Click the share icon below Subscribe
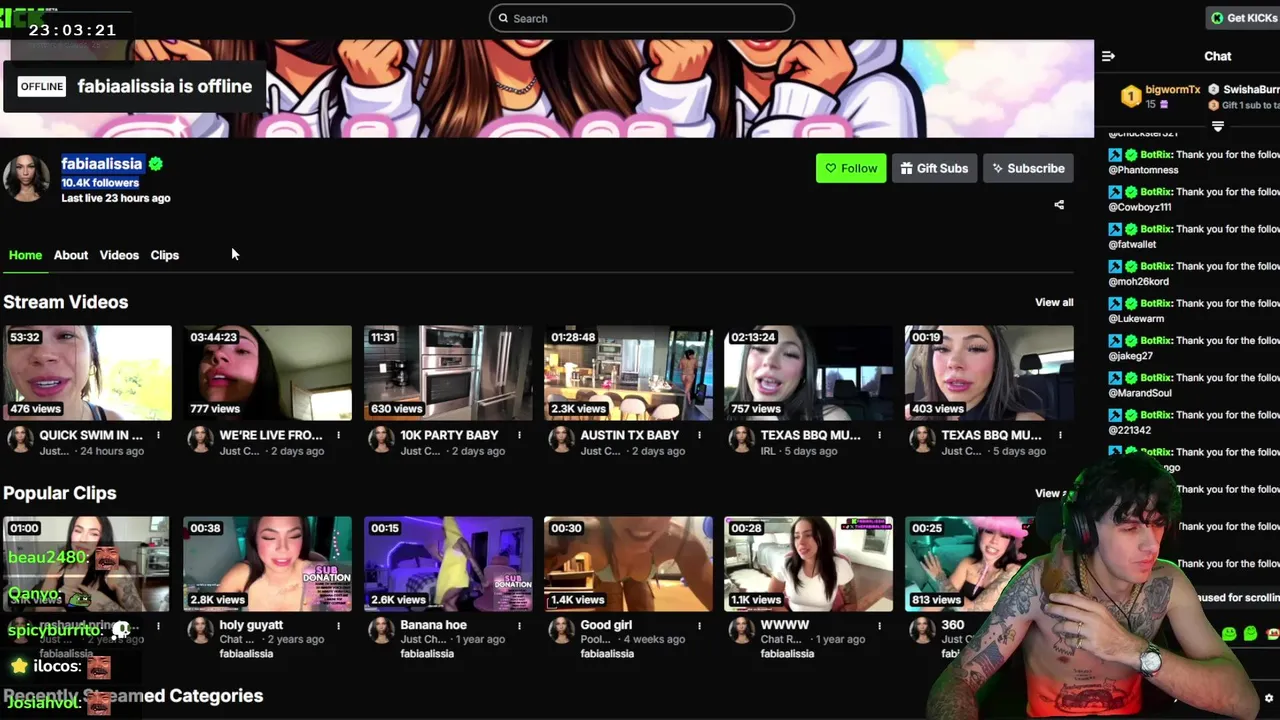This screenshot has height=720, width=1280. (1059, 205)
